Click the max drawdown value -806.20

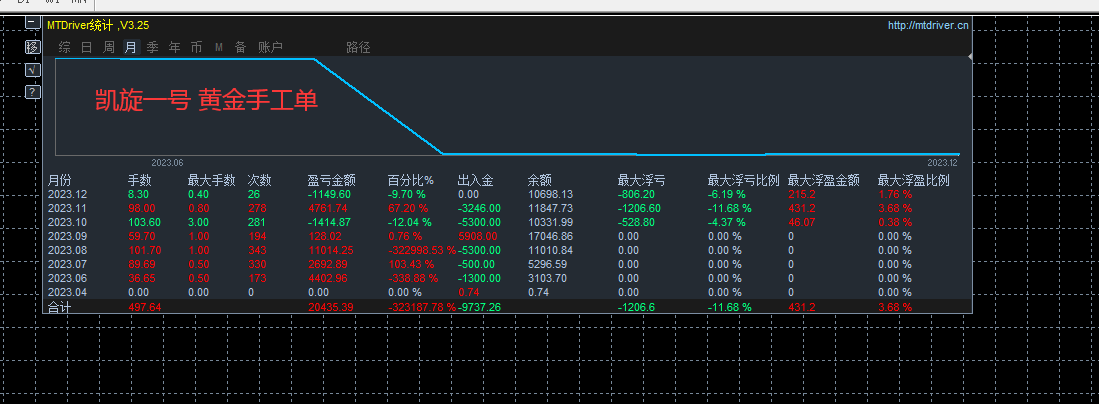pyautogui.click(x=636, y=194)
